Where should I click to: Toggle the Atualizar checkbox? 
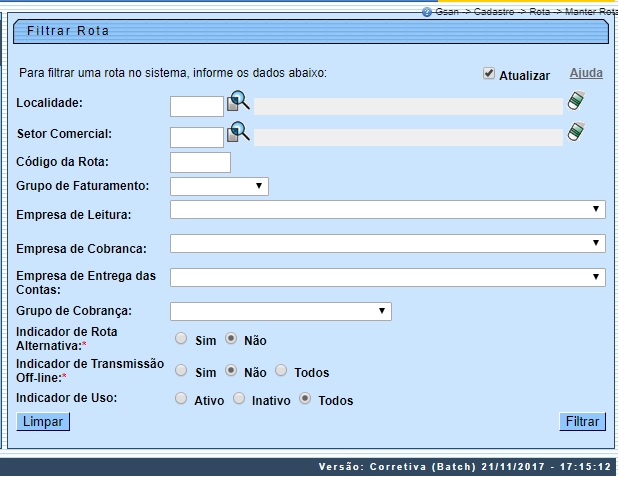(489, 74)
